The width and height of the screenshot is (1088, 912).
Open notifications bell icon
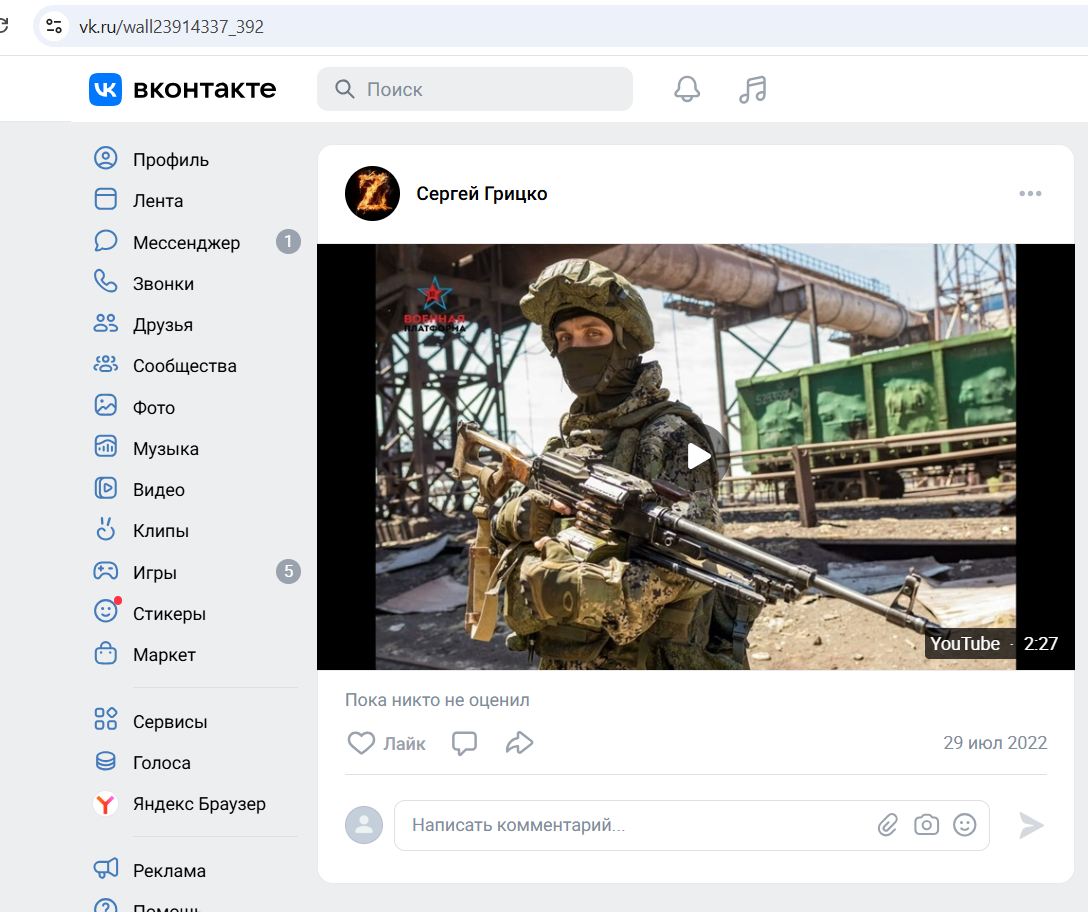point(687,89)
